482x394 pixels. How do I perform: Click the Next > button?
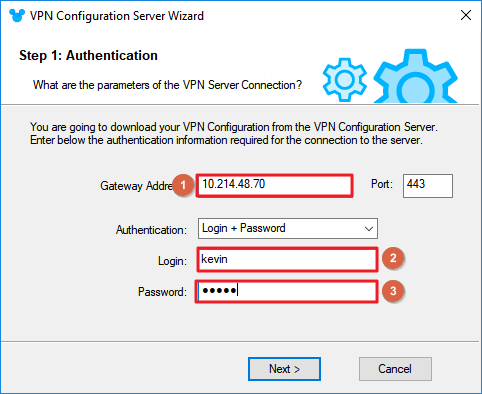tap(284, 369)
